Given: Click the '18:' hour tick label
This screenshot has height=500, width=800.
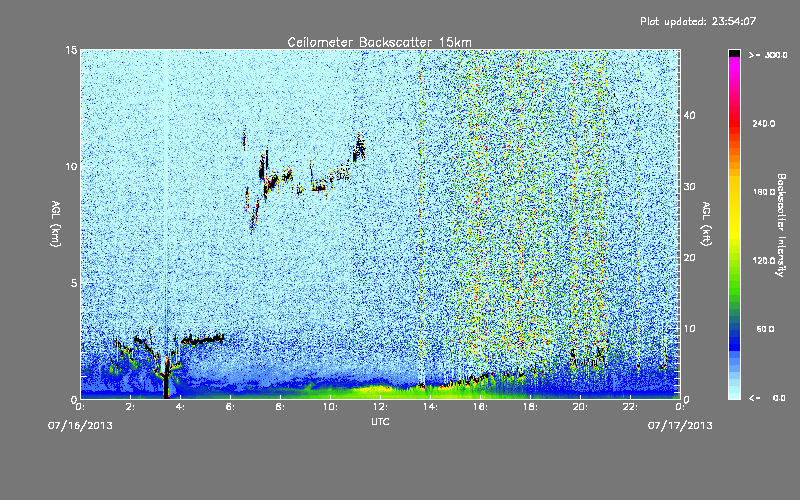Looking at the screenshot, I should point(530,407).
